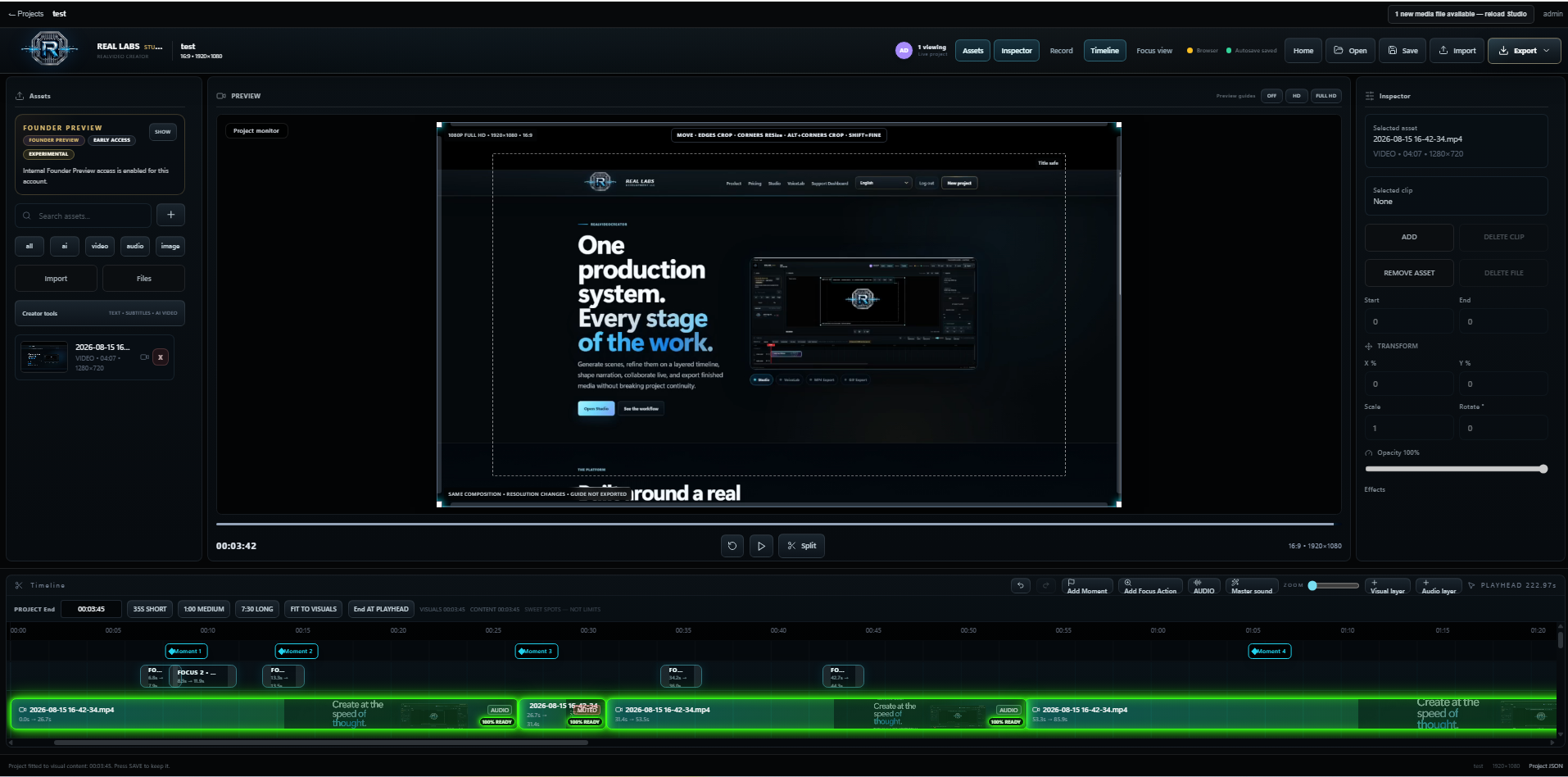The image size is (1568, 777).
Task: Click the AD user avatar
Action: (904, 50)
